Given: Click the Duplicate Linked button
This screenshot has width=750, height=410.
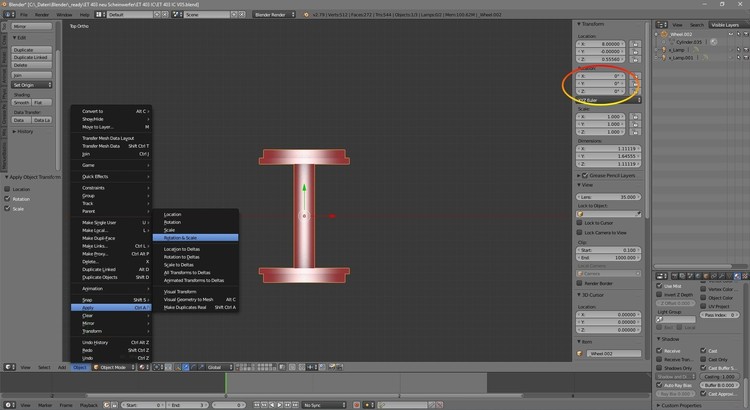Looking at the screenshot, I should (32, 57).
